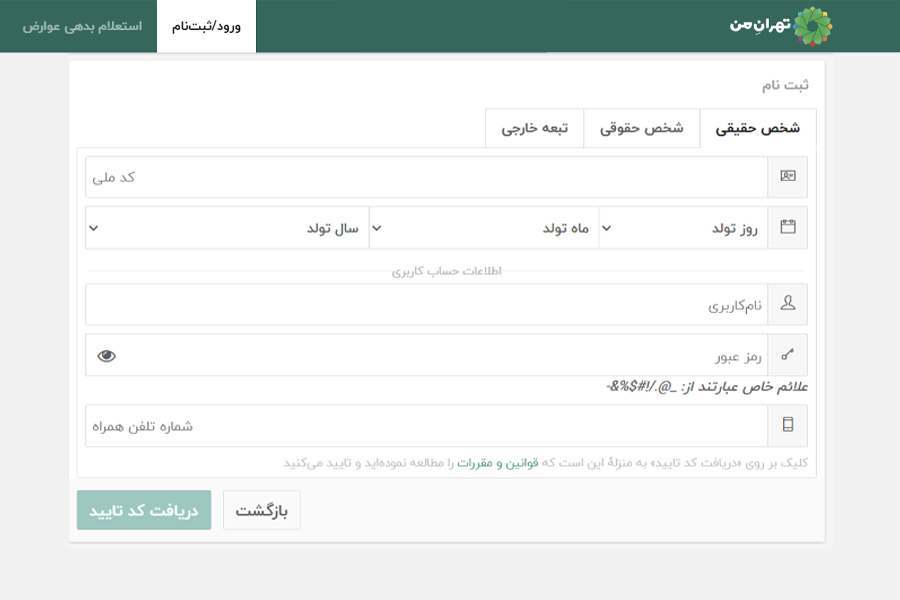Click the national ID card icon
The image size is (900, 600).
point(787,177)
